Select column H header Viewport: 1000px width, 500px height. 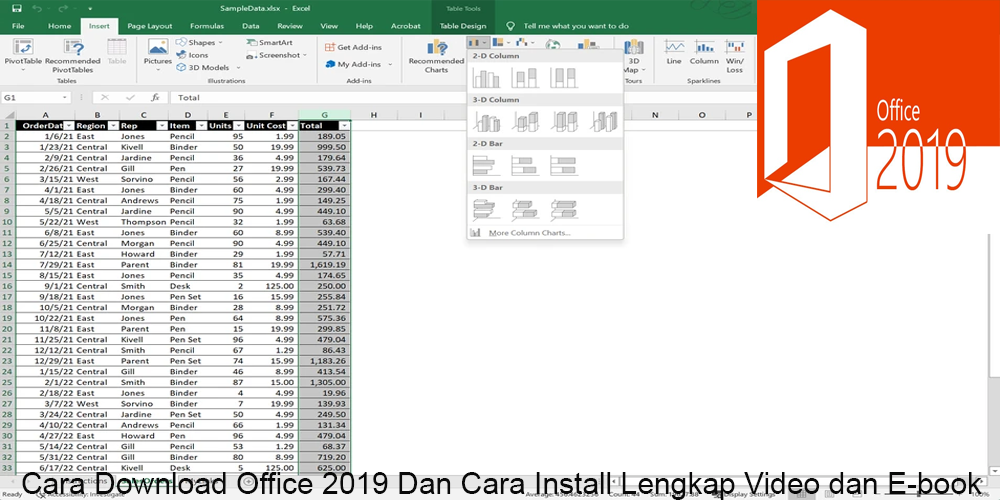[x=373, y=115]
